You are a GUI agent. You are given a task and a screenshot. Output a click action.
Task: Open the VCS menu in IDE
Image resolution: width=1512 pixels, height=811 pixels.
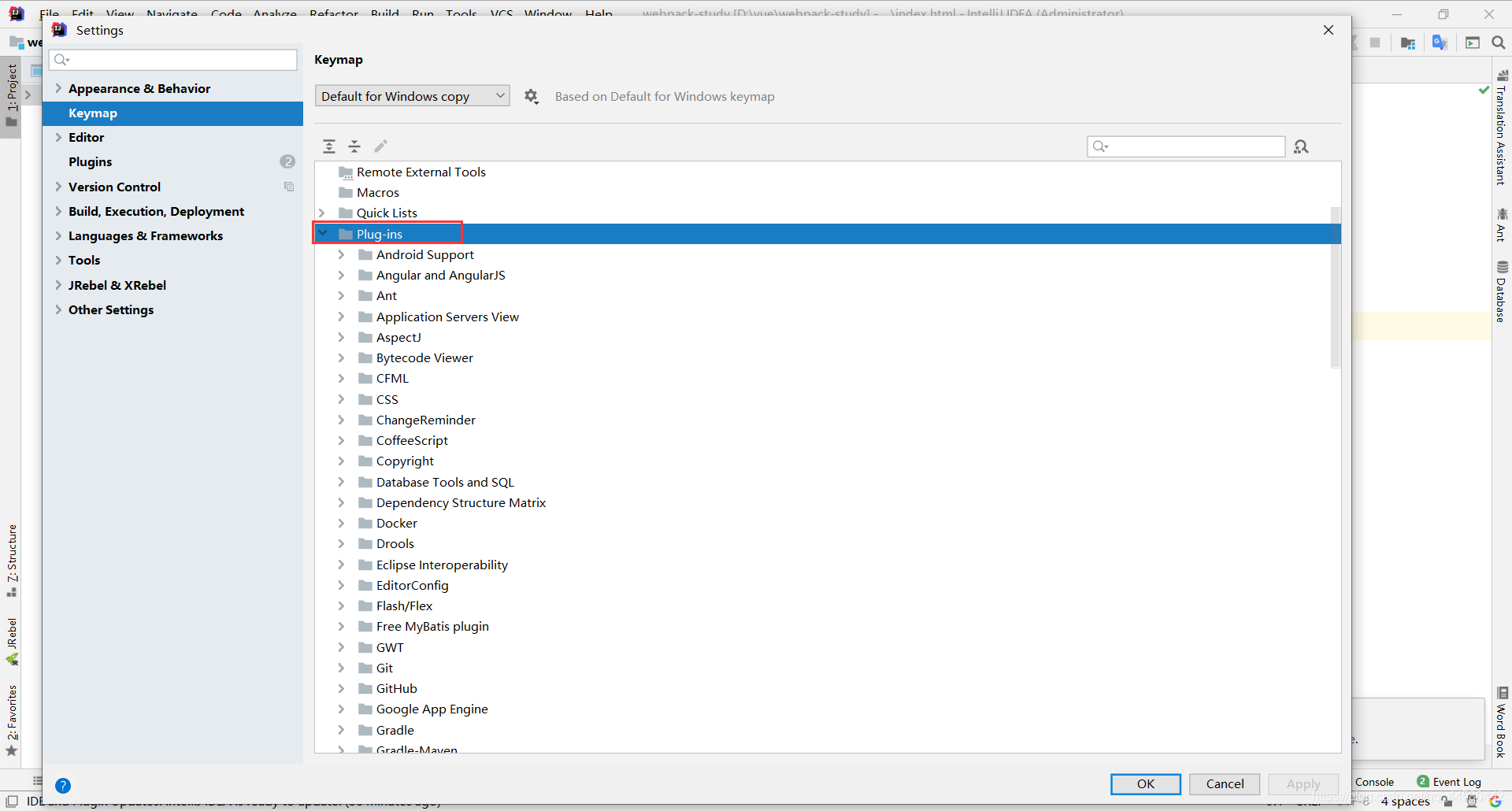[x=502, y=13]
